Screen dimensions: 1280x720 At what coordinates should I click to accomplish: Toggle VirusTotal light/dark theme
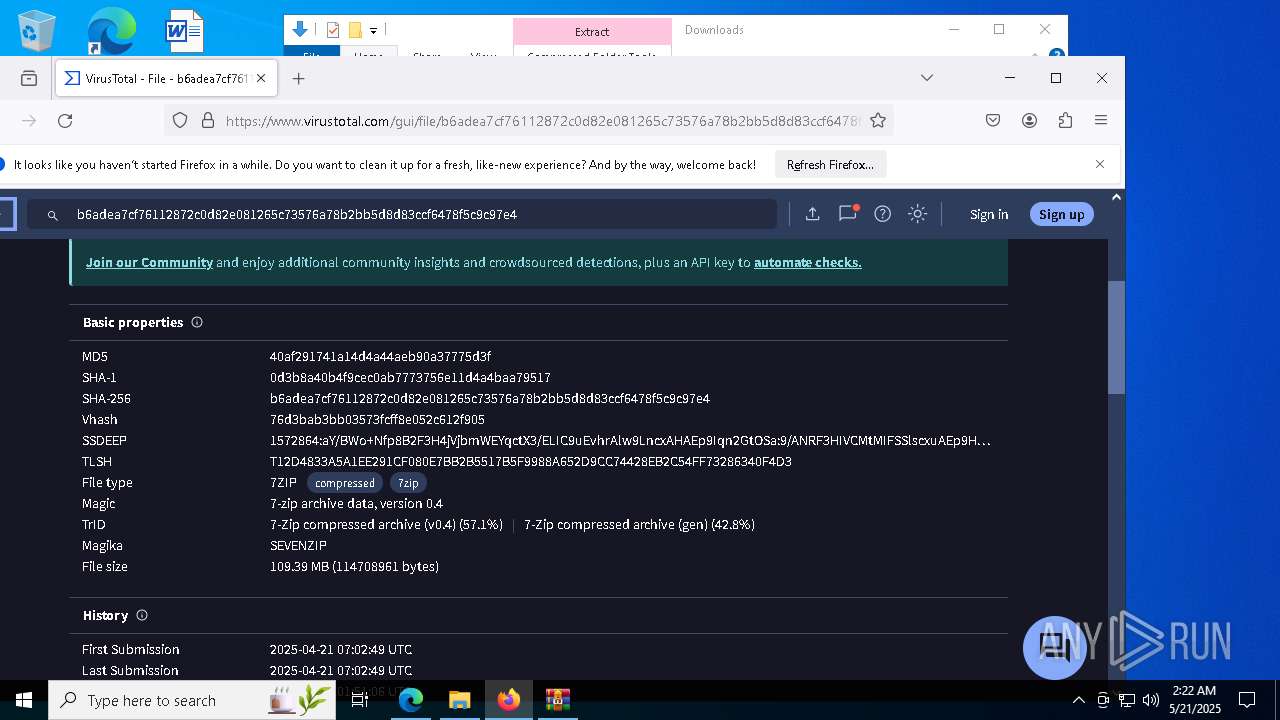918,214
